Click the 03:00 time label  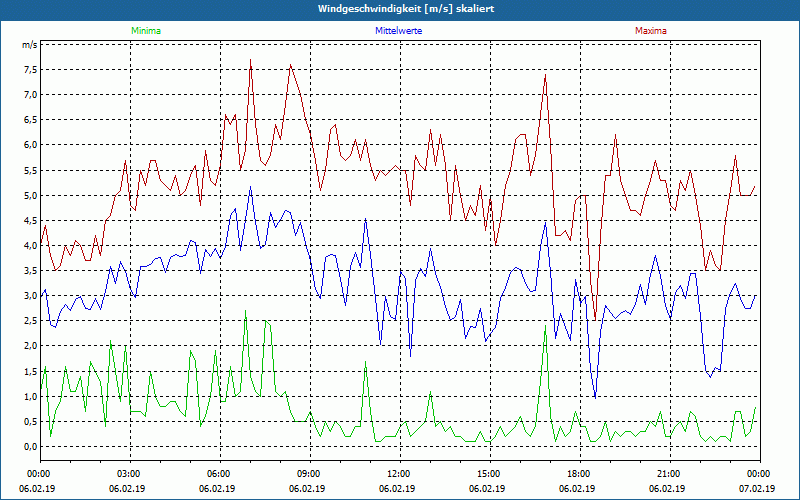tap(130, 474)
